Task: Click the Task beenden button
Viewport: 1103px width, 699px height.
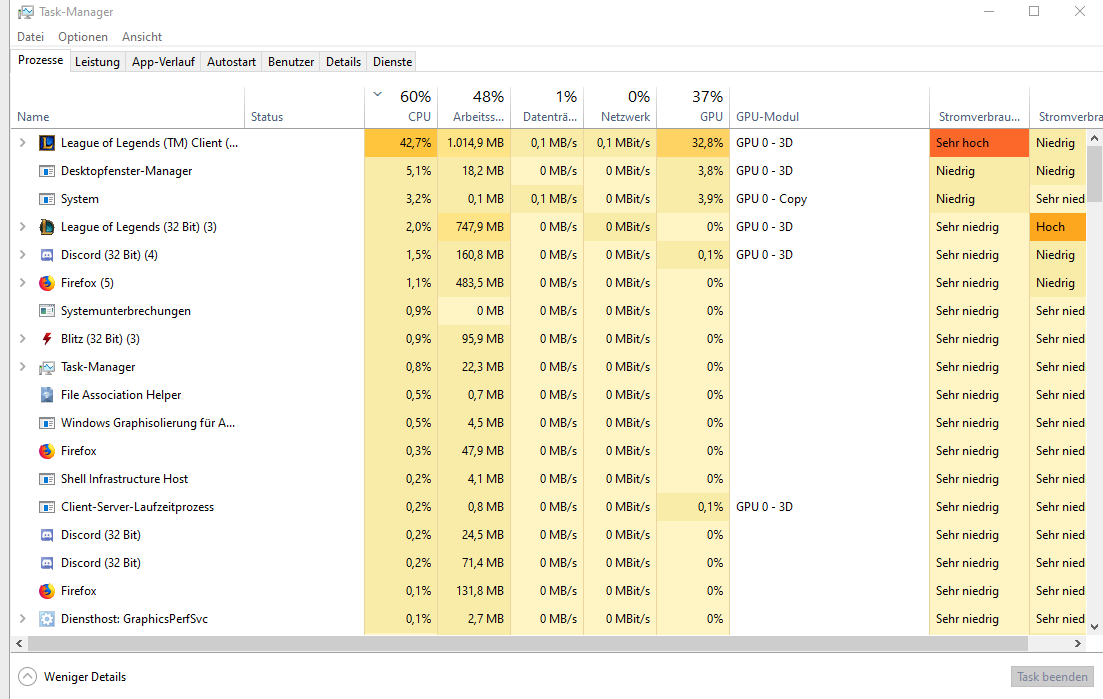Action: tap(1052, 676)
